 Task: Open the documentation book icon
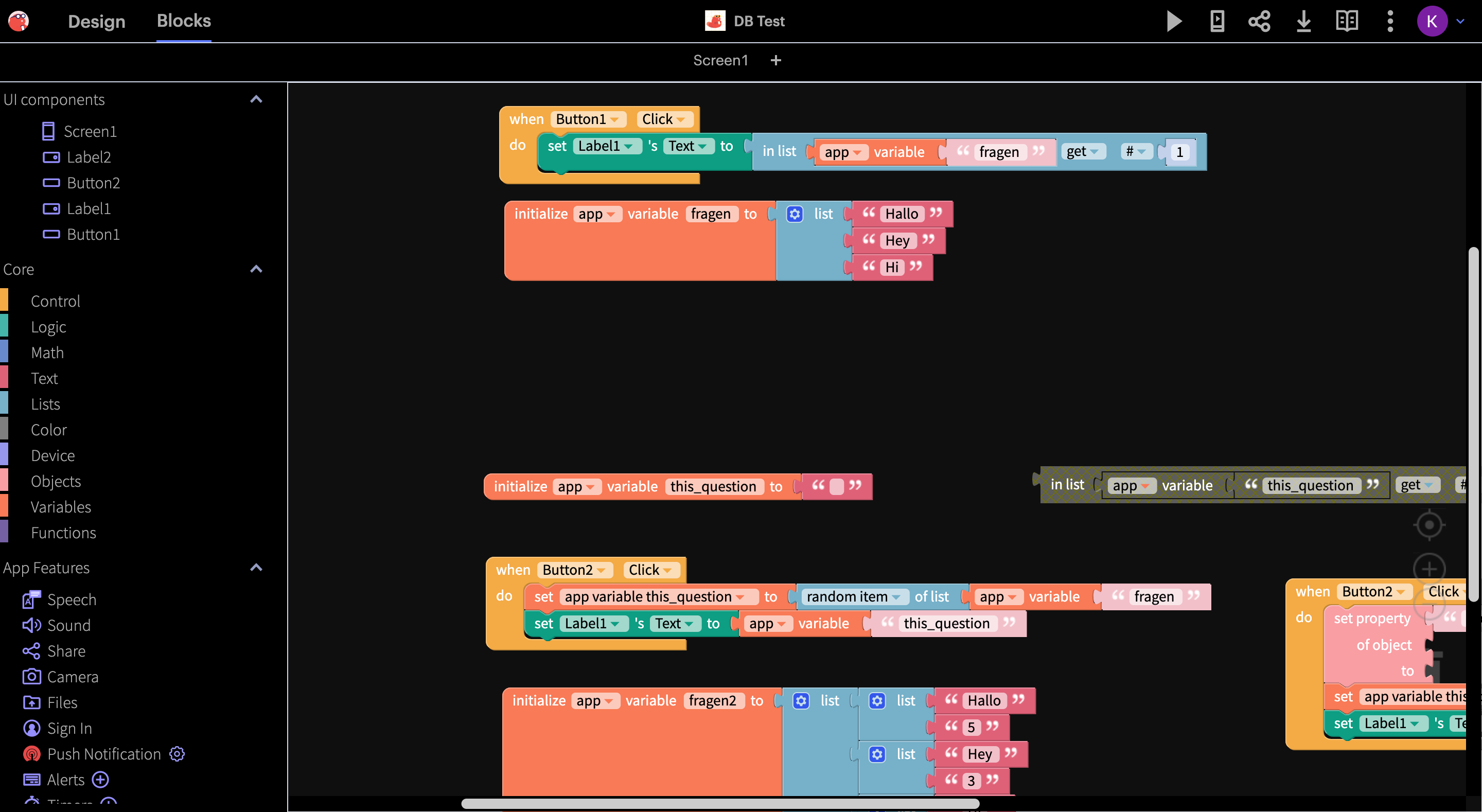pos(1346,21)
